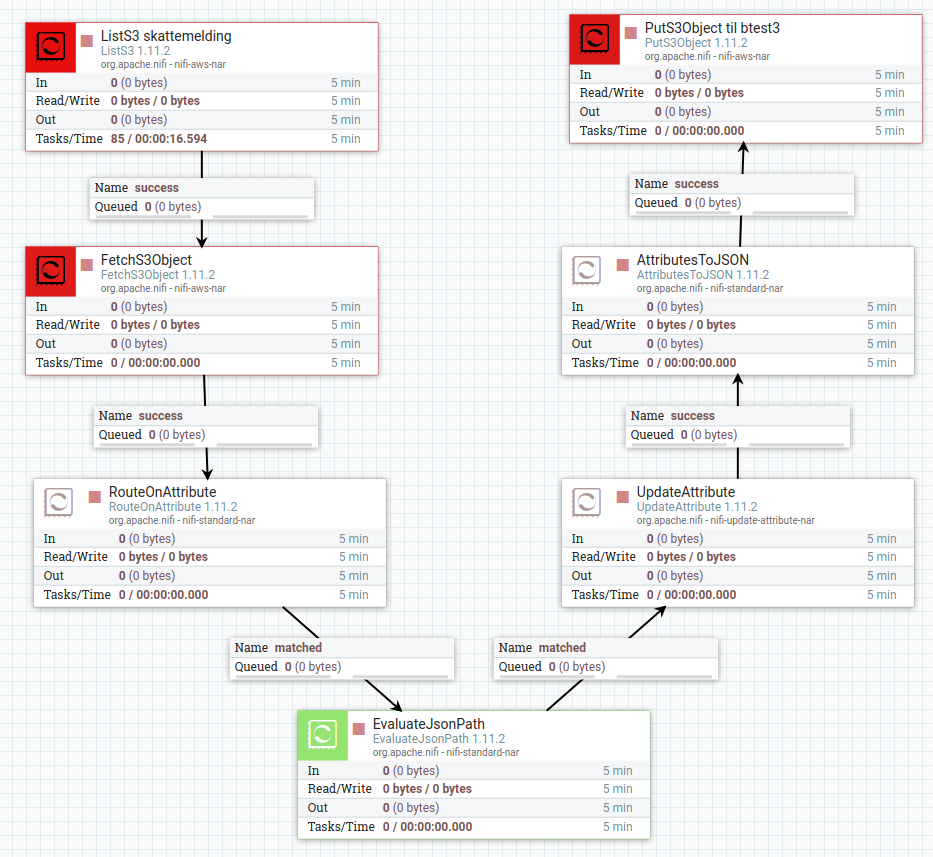Click the green EvaluateJsonPath processor icon
Screen dimensions: 933x857
point(322,735)
